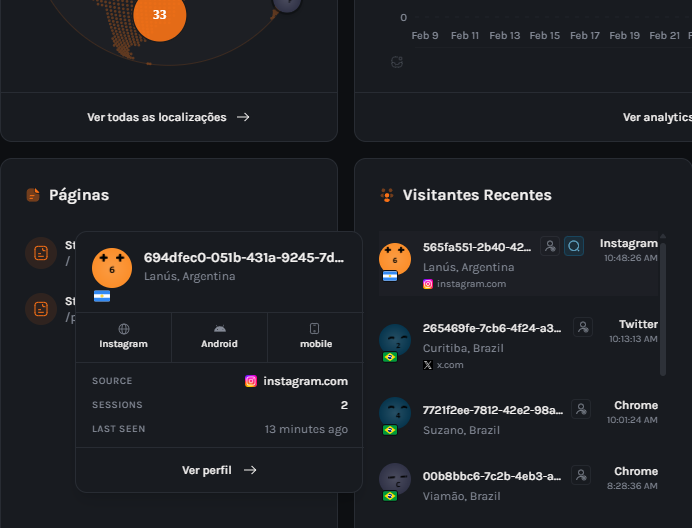Click the Chrome label at 10:01:24 AM

pyautogui.click(x=636, y=405)
